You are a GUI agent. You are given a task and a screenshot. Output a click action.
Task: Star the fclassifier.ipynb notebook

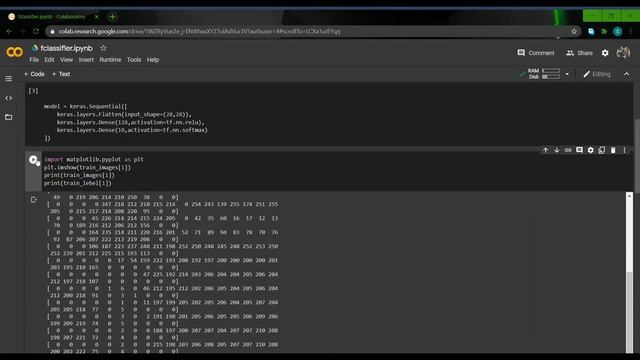click(x=103, y=48)
